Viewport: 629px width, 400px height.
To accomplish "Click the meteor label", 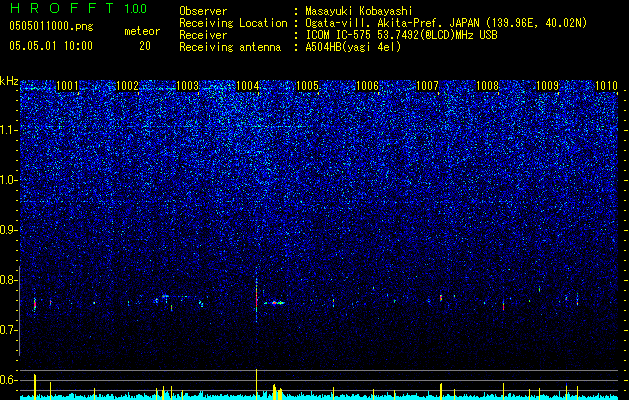I will 142,31.
